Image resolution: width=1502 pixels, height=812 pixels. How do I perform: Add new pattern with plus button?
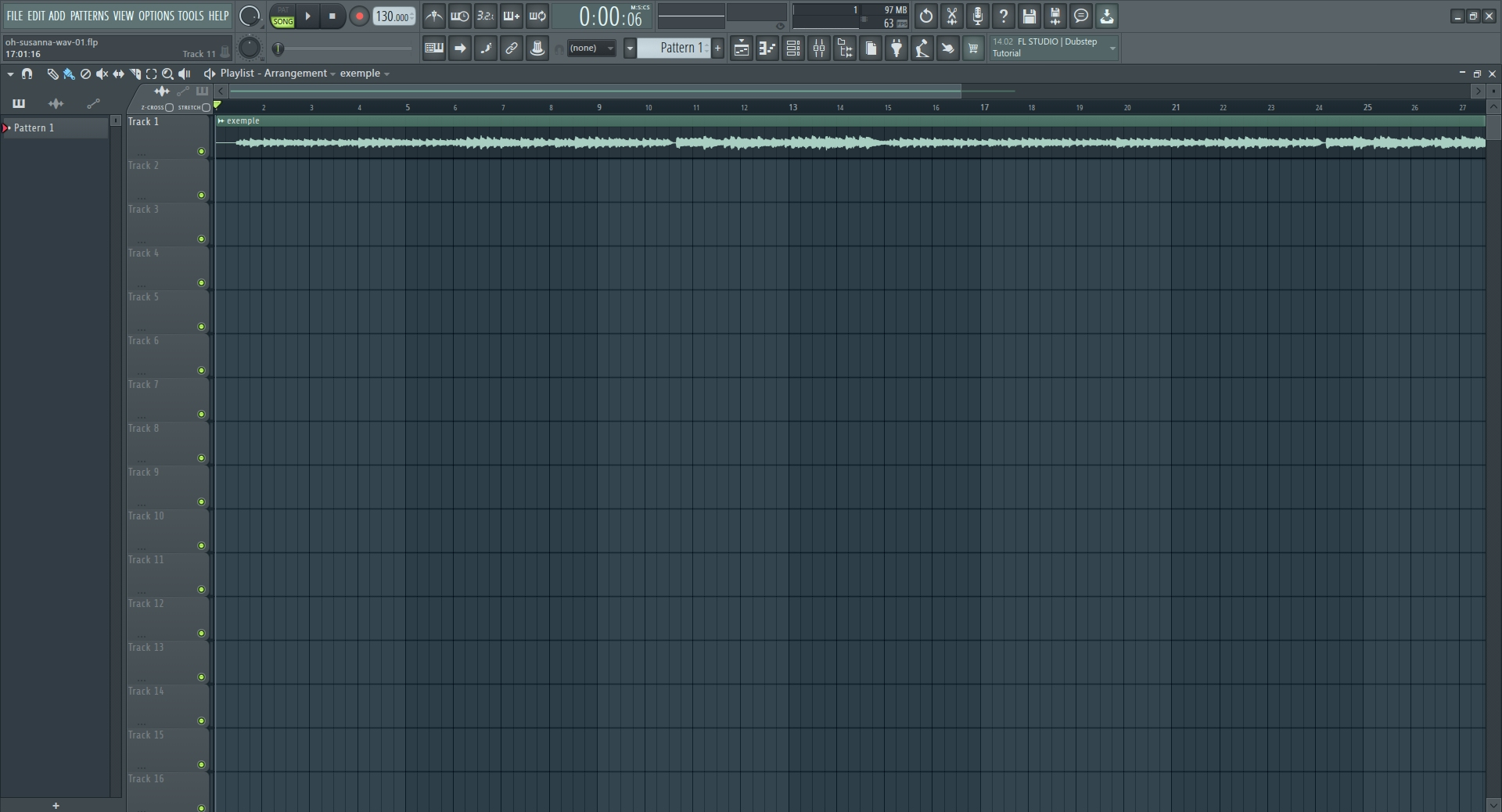717,49
